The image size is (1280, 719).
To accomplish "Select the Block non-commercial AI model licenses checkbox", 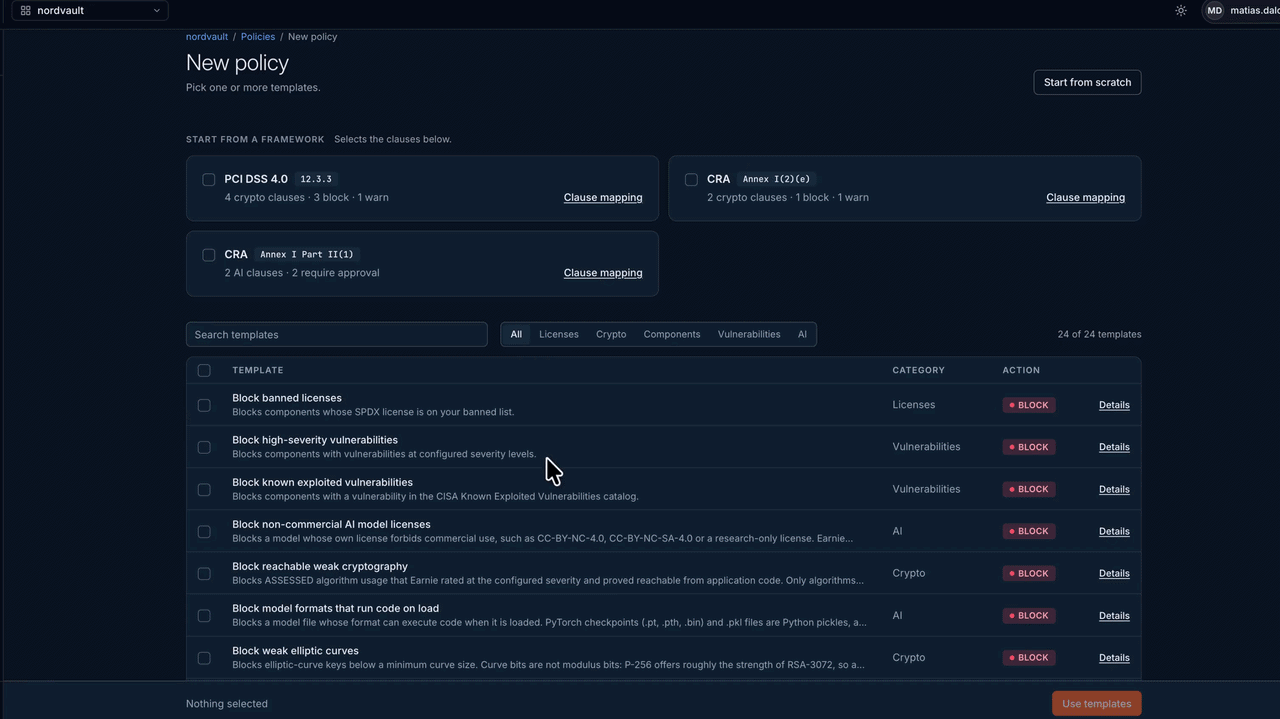I will [204, 531].
